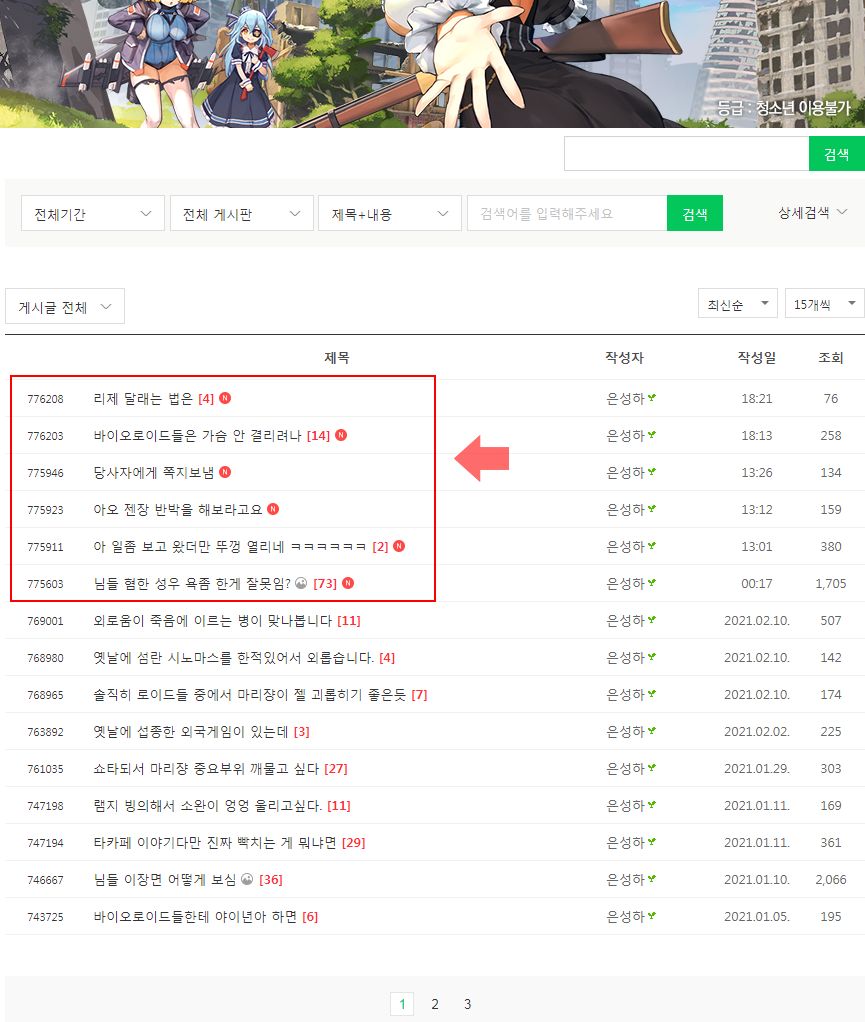The width and height of the screenshot is (865, 1022).
Task: Click the green sprout icon beside author of post 769001
Action: click(x=652, y=620)
